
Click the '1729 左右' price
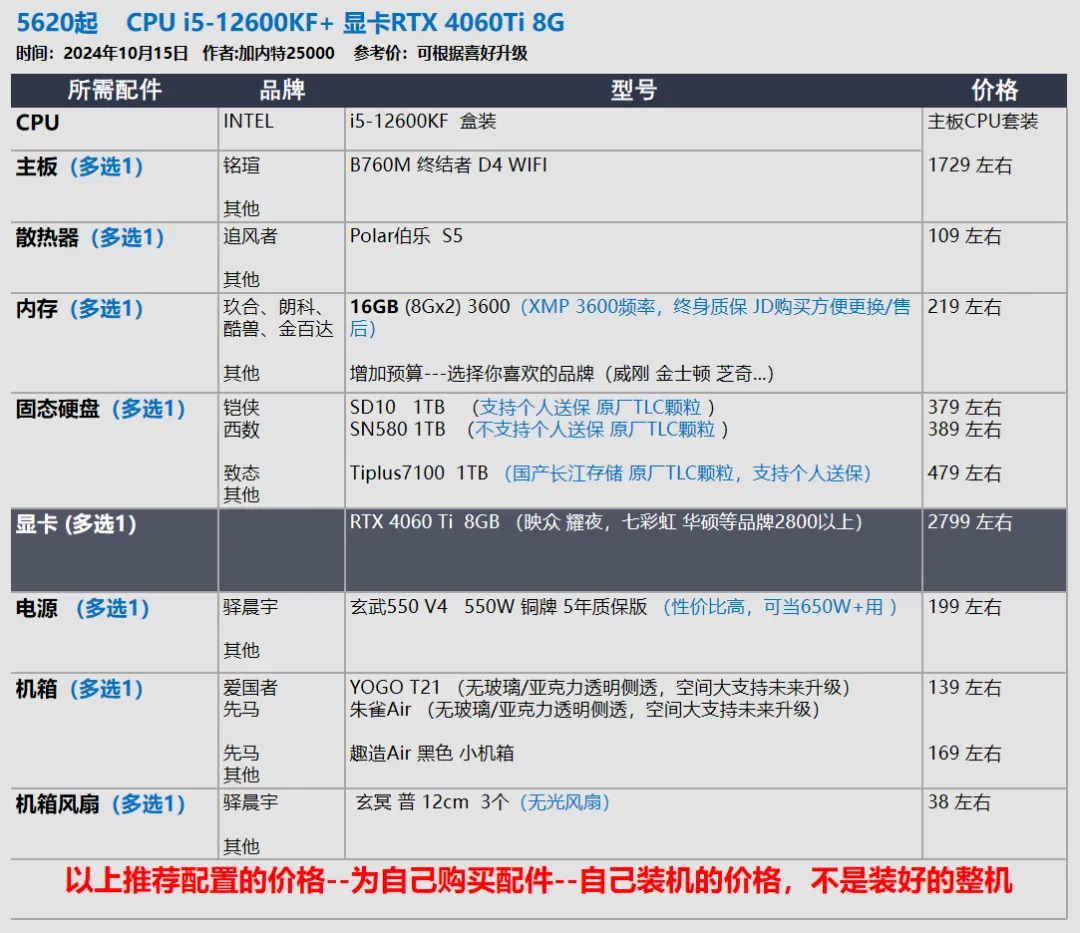(970, 165)
